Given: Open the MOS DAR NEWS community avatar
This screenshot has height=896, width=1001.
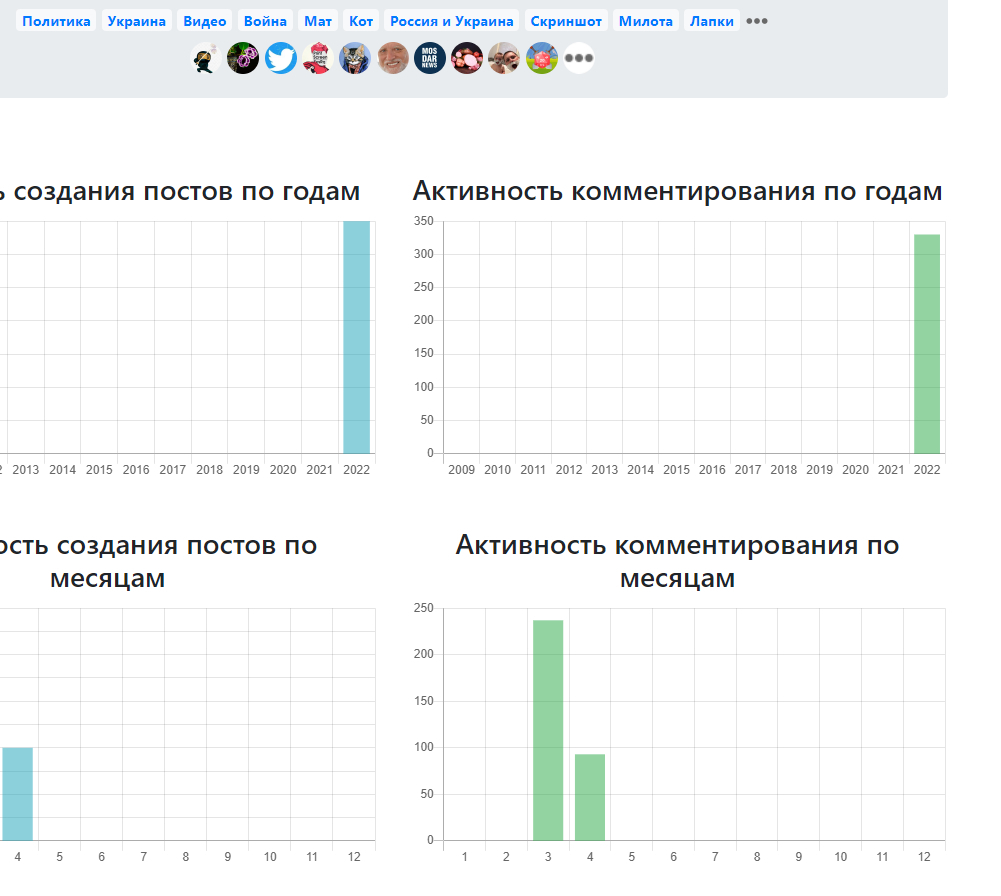Looking at the screenshot, I should pyautogui.click(x=430, y=58).
